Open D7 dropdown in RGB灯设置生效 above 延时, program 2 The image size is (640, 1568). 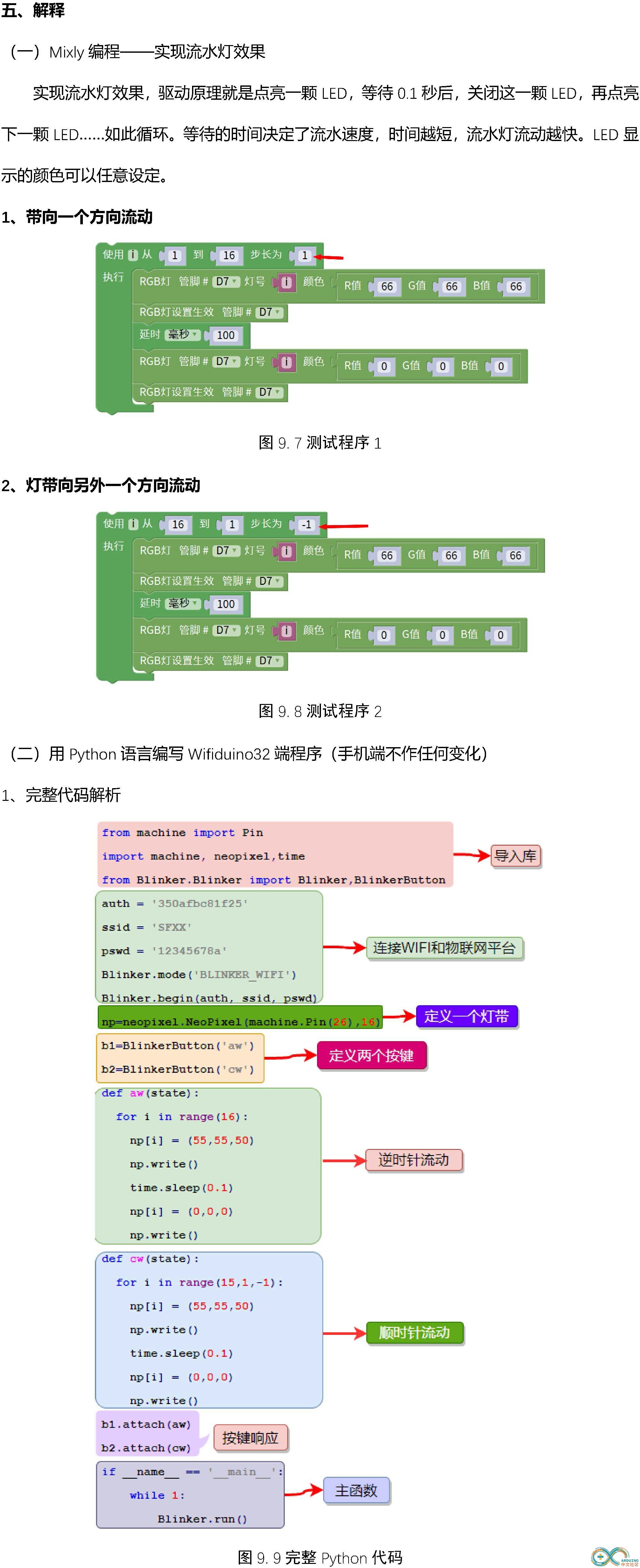(270, 581)
